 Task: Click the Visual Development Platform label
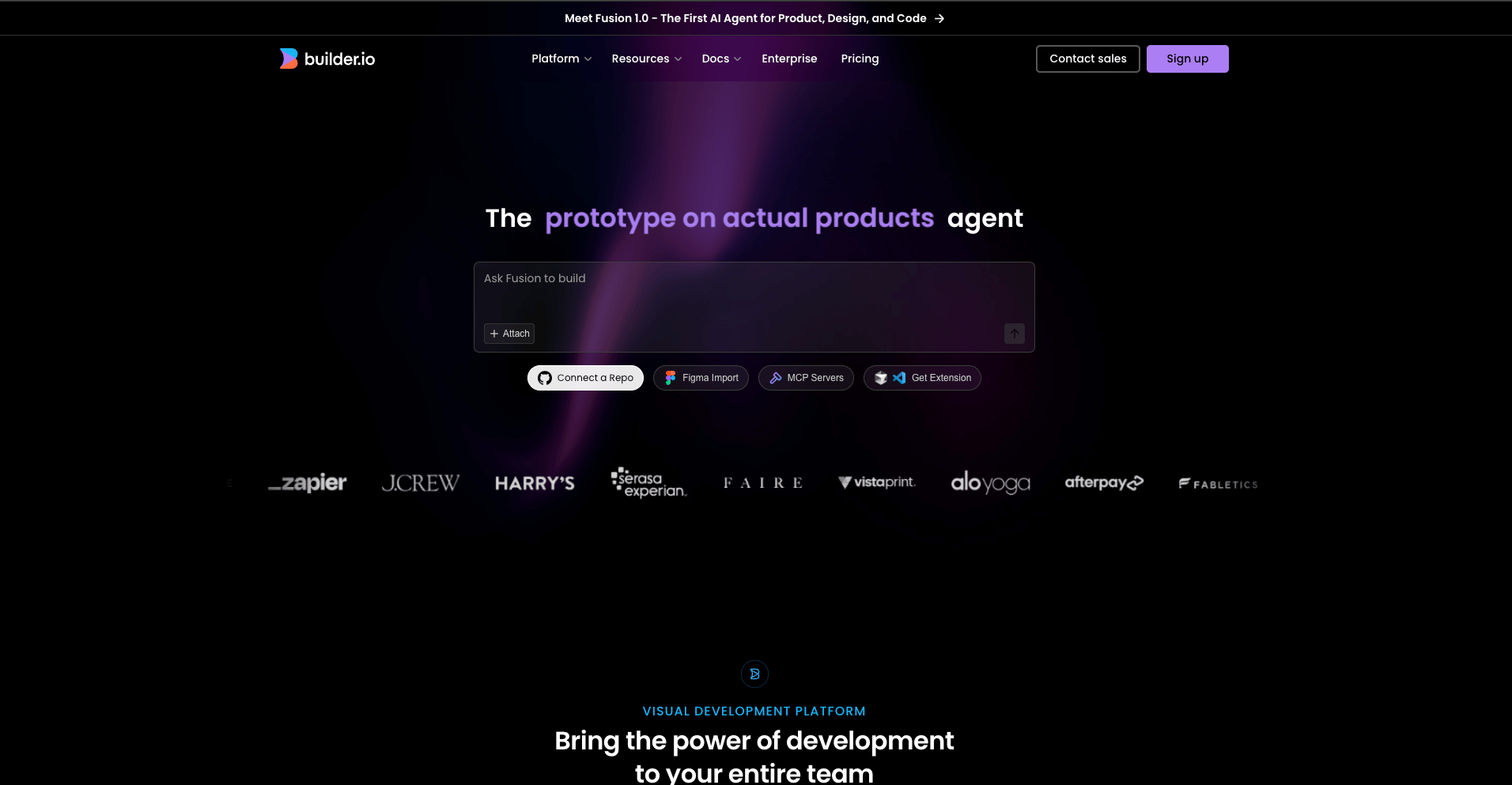tap(754, 711)
